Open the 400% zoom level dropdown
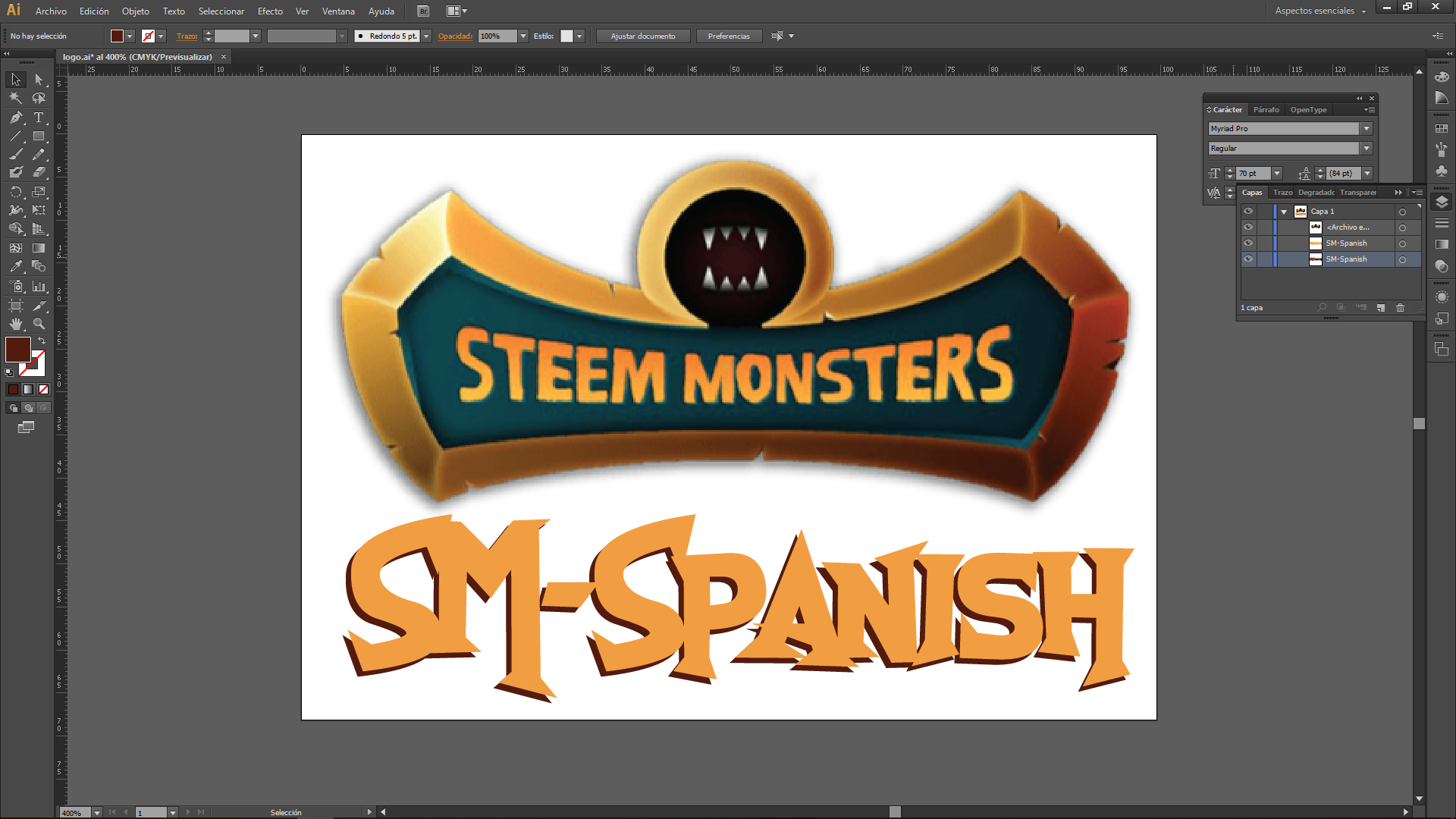The width and height of the screenshot is (1456, 819). [x=97, y=813]
